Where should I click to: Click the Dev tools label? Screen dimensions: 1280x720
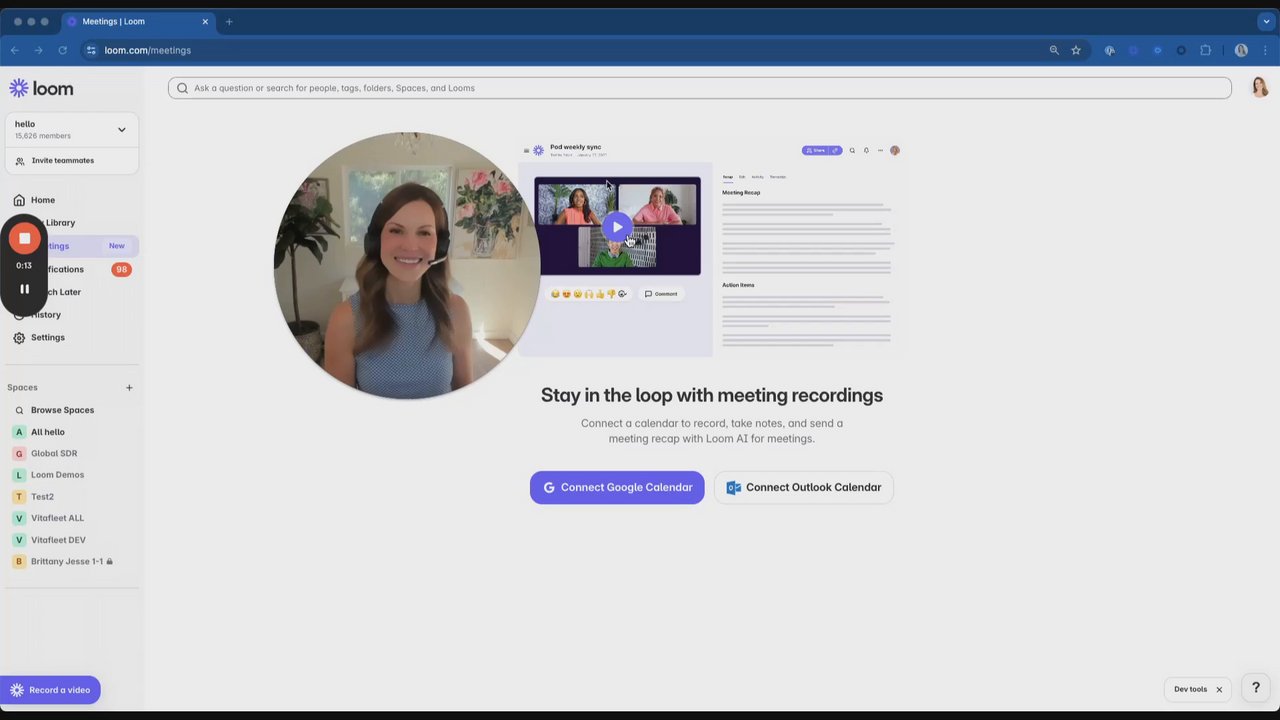(x=1190, y=689)
